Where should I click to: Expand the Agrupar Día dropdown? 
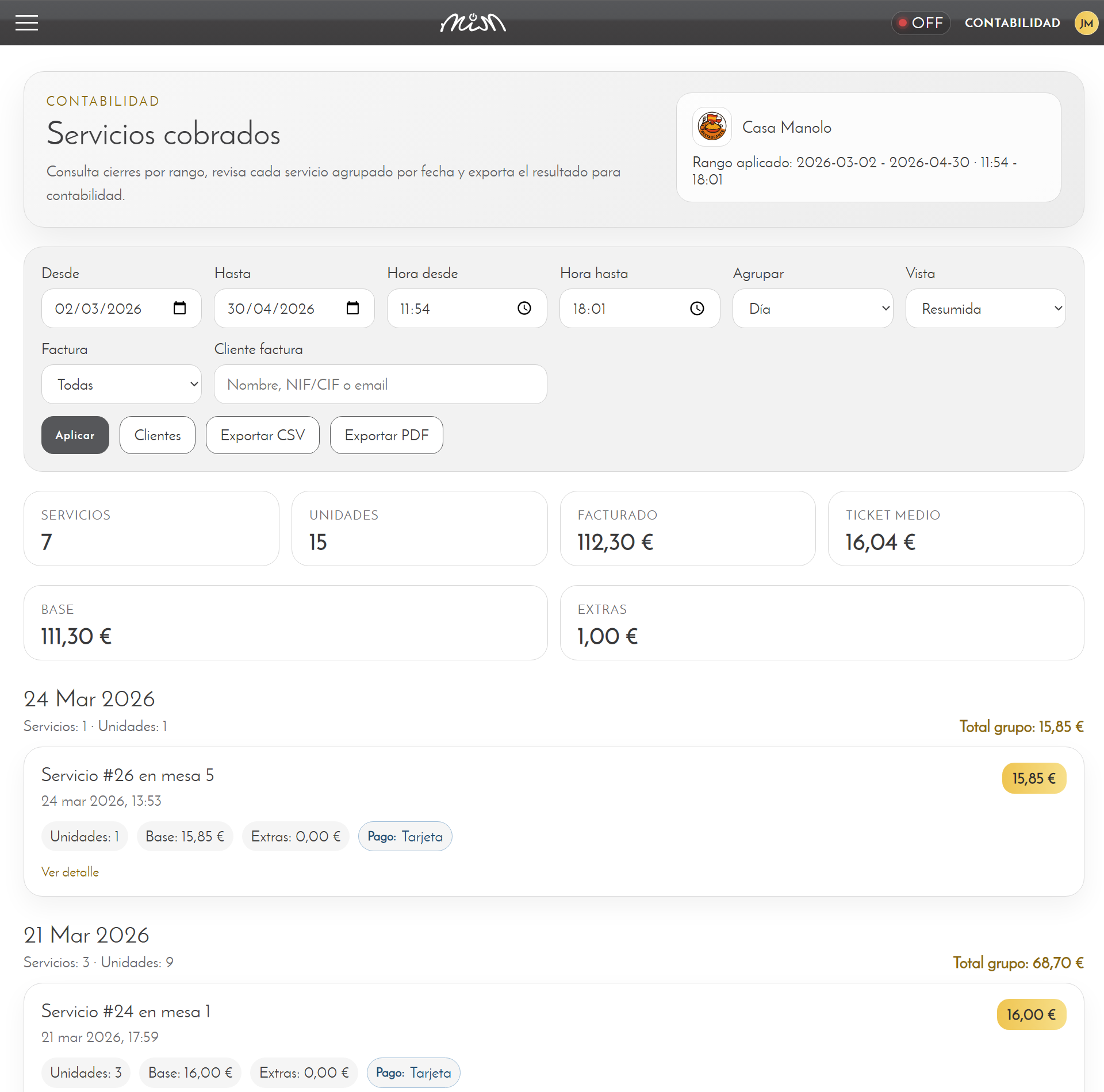click(x=812, y=308)
